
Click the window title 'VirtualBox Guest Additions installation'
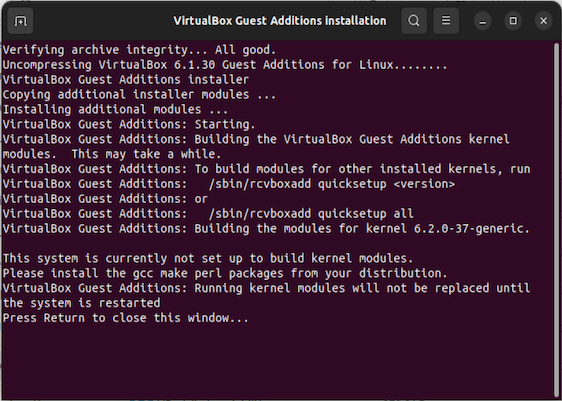pos(280,21)
